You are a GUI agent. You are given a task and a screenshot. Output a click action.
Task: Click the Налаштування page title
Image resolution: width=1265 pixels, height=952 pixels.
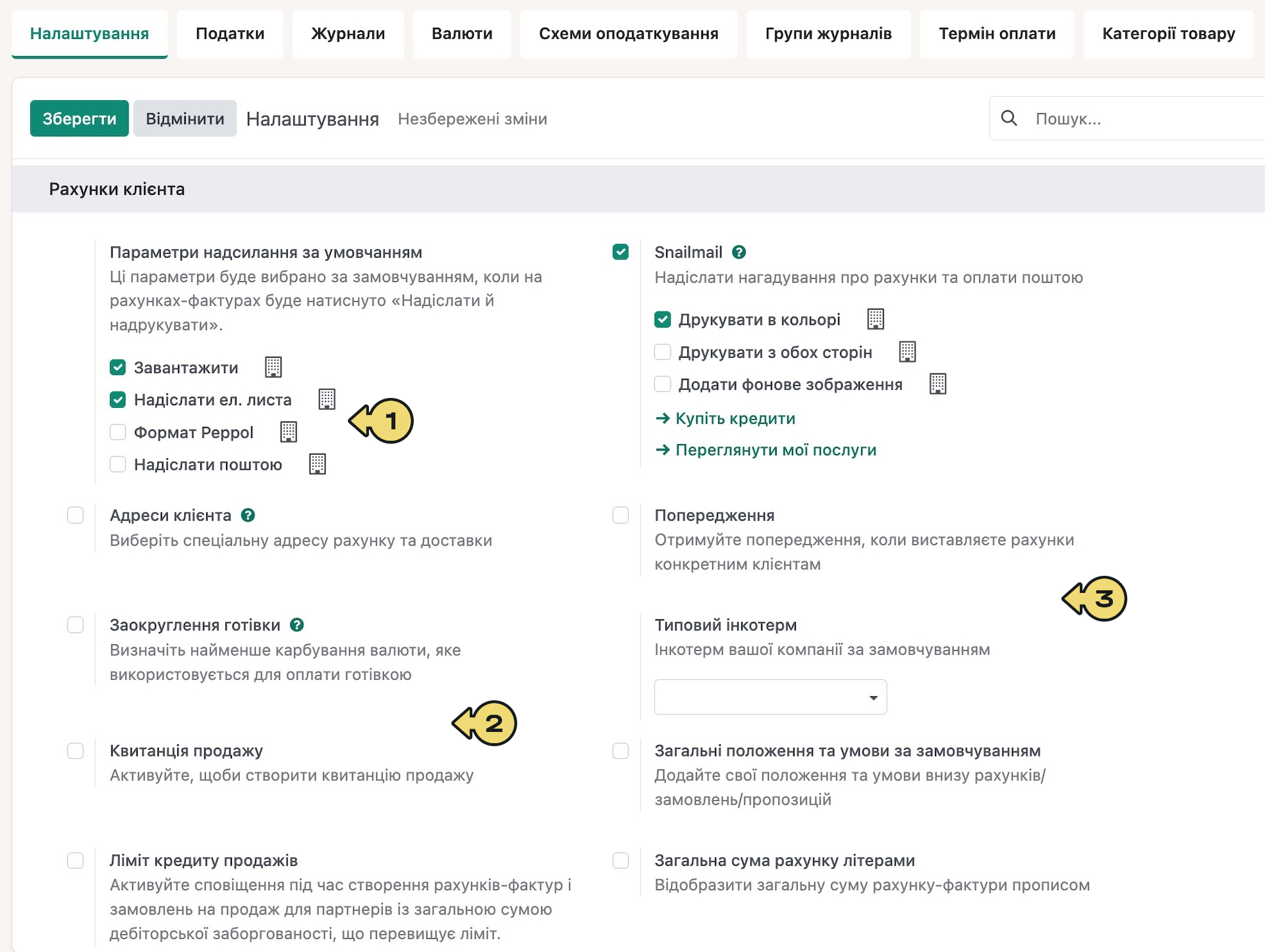pos(312,119)
